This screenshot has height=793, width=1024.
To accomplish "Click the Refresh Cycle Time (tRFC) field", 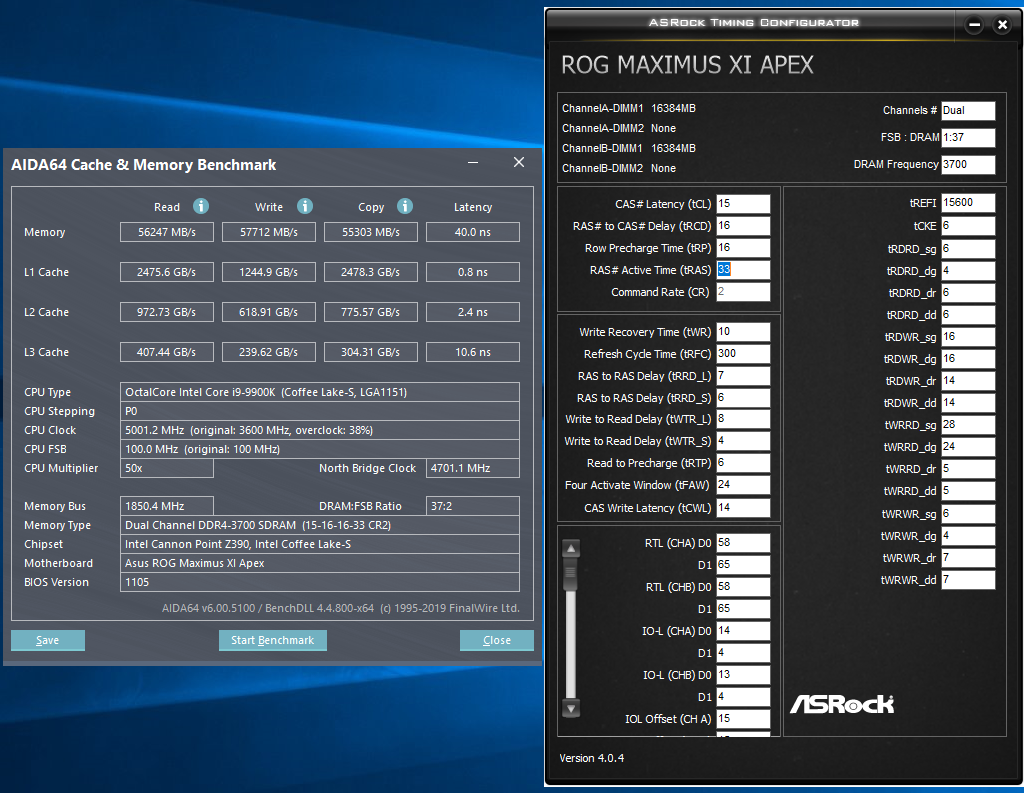I will [743, 354].
